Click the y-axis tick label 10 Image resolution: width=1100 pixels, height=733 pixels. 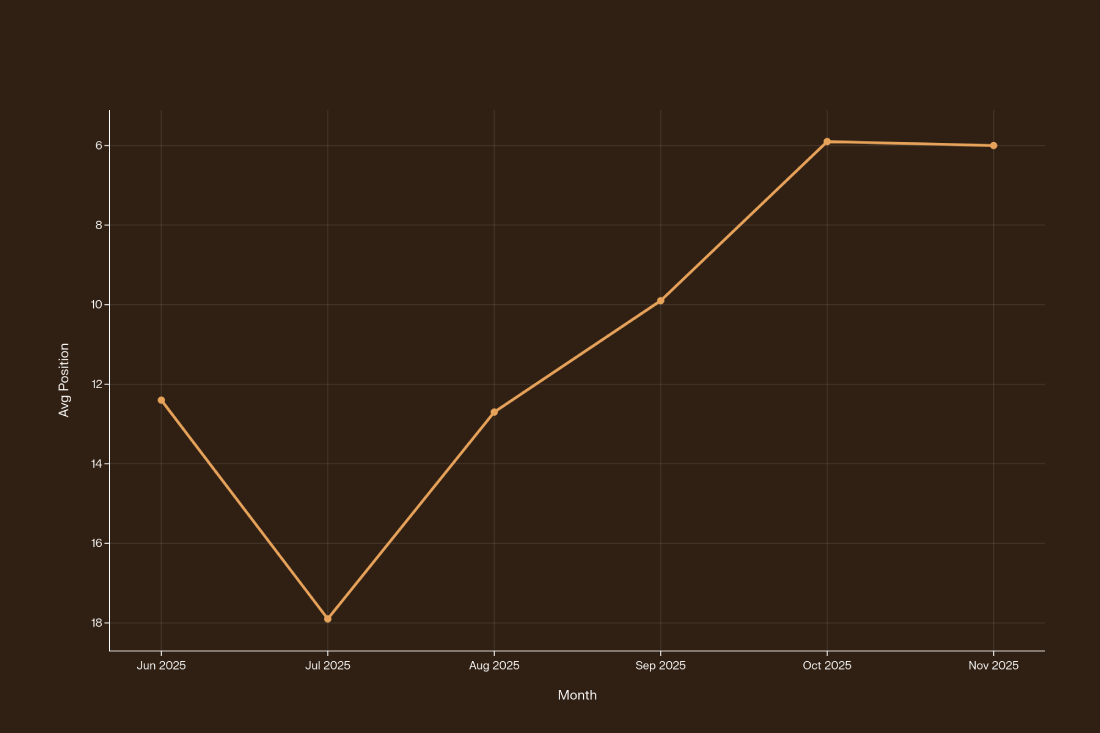click(97, 305)
